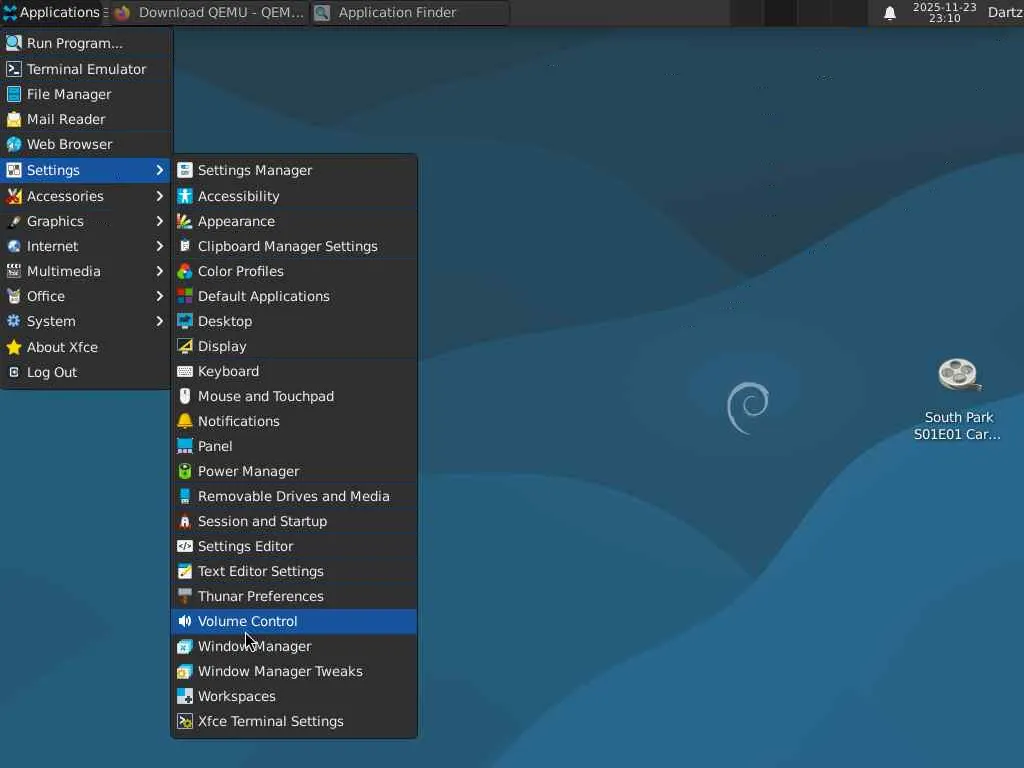Select the Graphics category label
The width and height of the screenshot is (1024, 768).
point(56,221)
